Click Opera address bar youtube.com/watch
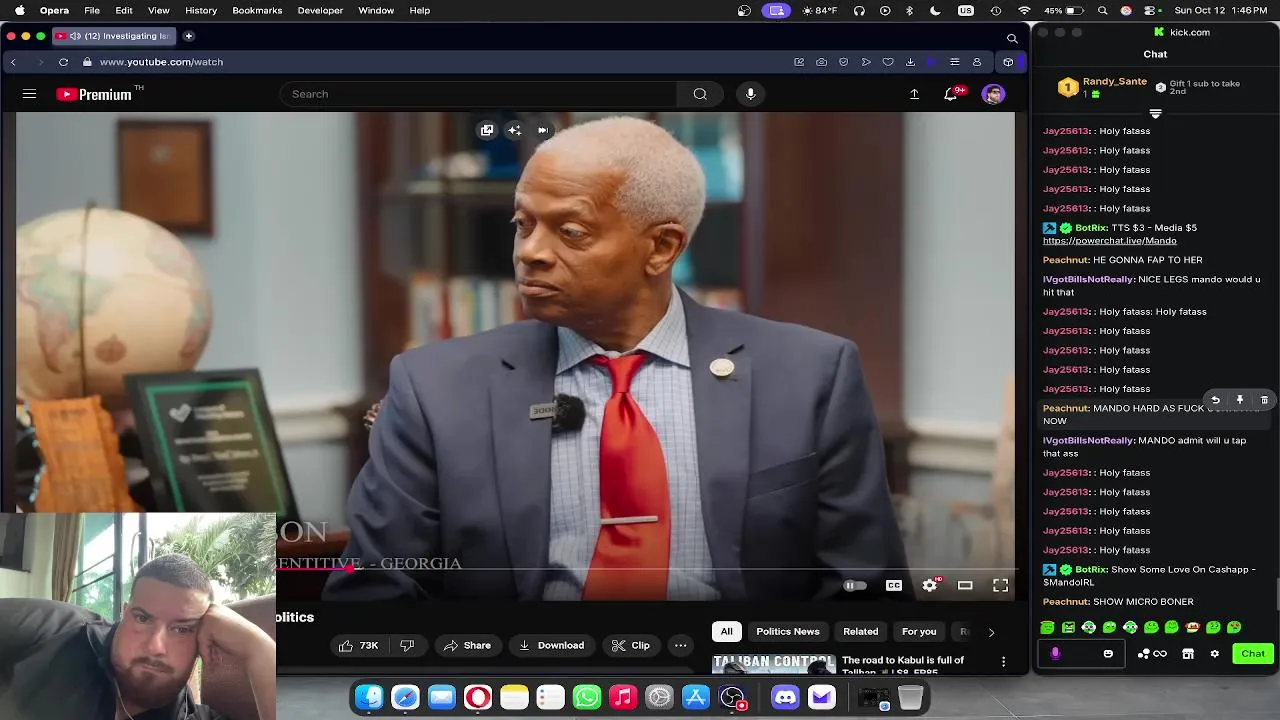The height and width of the screenshot is (720, 1280). [161, 62]
